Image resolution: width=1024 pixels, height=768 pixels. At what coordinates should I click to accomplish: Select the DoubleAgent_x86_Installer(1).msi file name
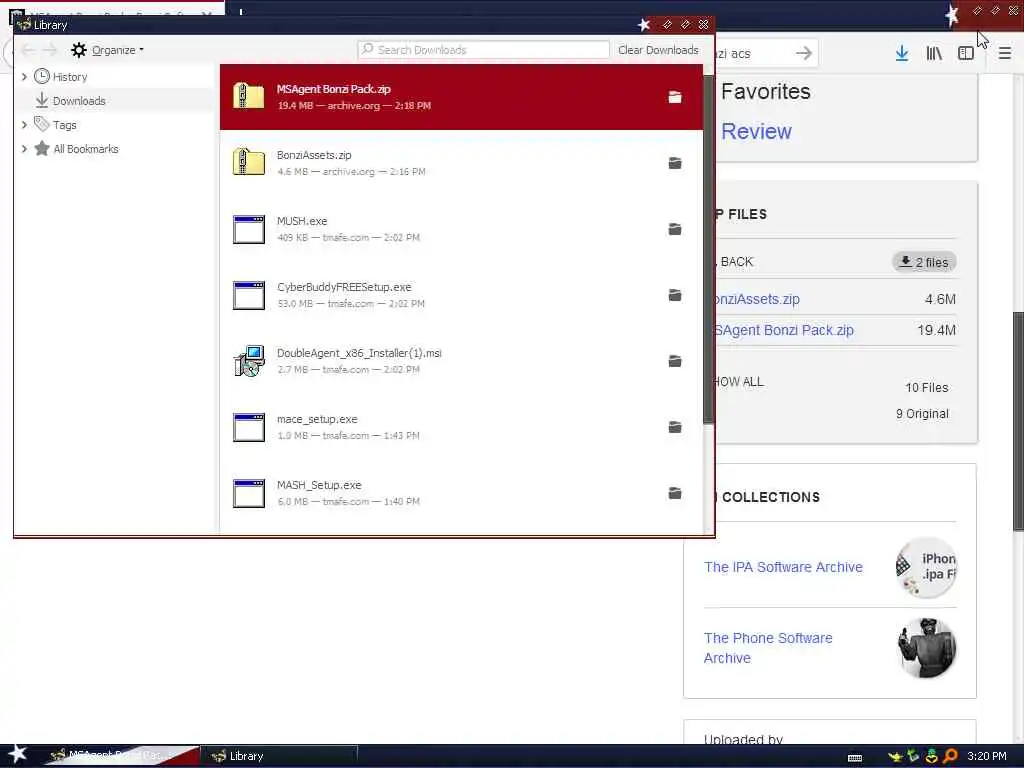[359, 353]
